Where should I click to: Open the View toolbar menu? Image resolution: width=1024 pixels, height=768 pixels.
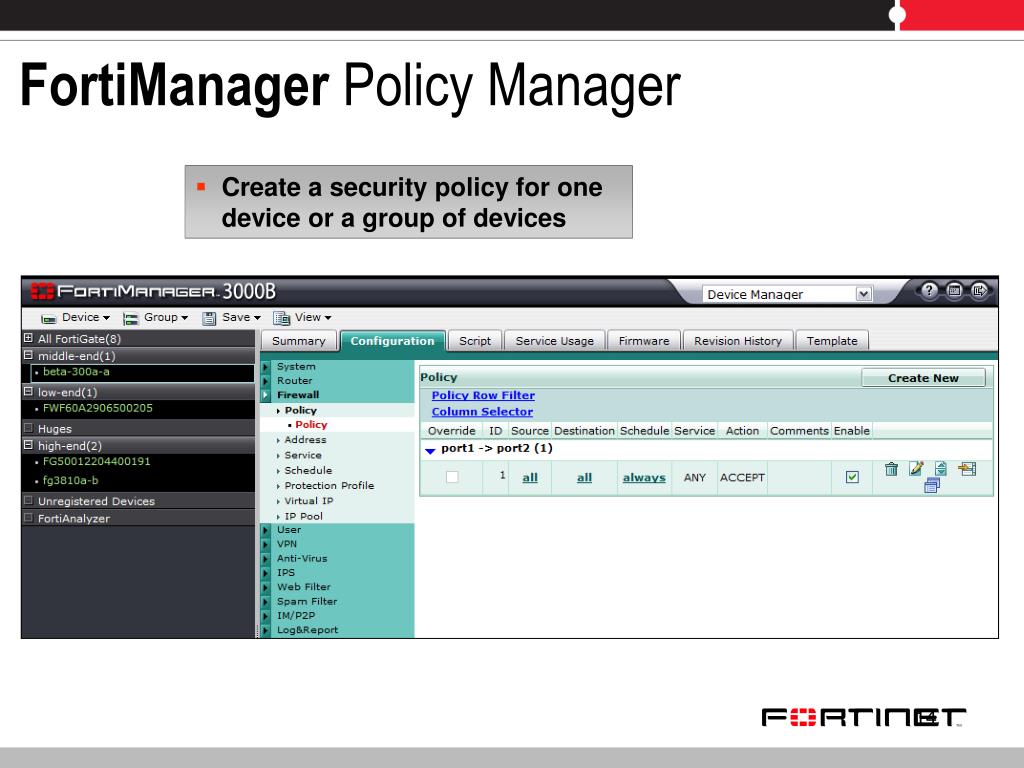click(x=302, y=318)
